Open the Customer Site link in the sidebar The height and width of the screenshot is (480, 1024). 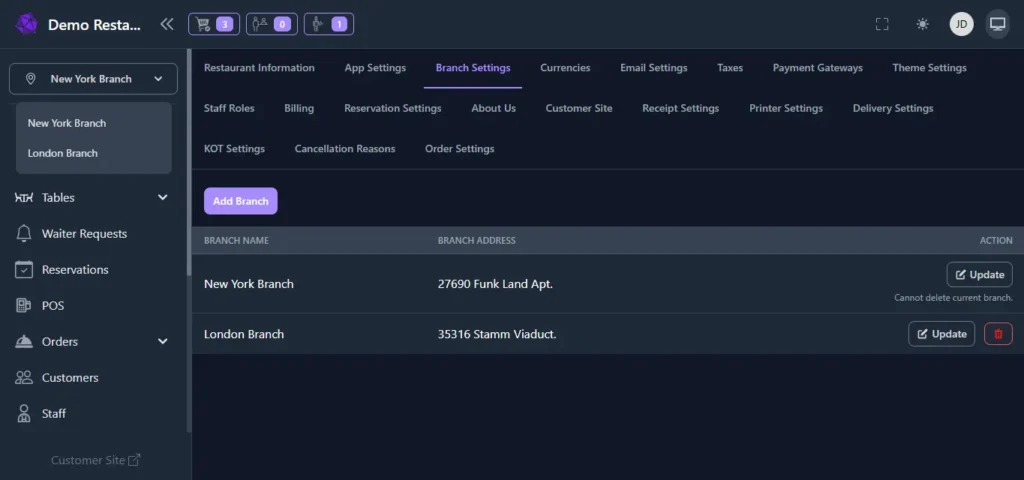(95, 460)
